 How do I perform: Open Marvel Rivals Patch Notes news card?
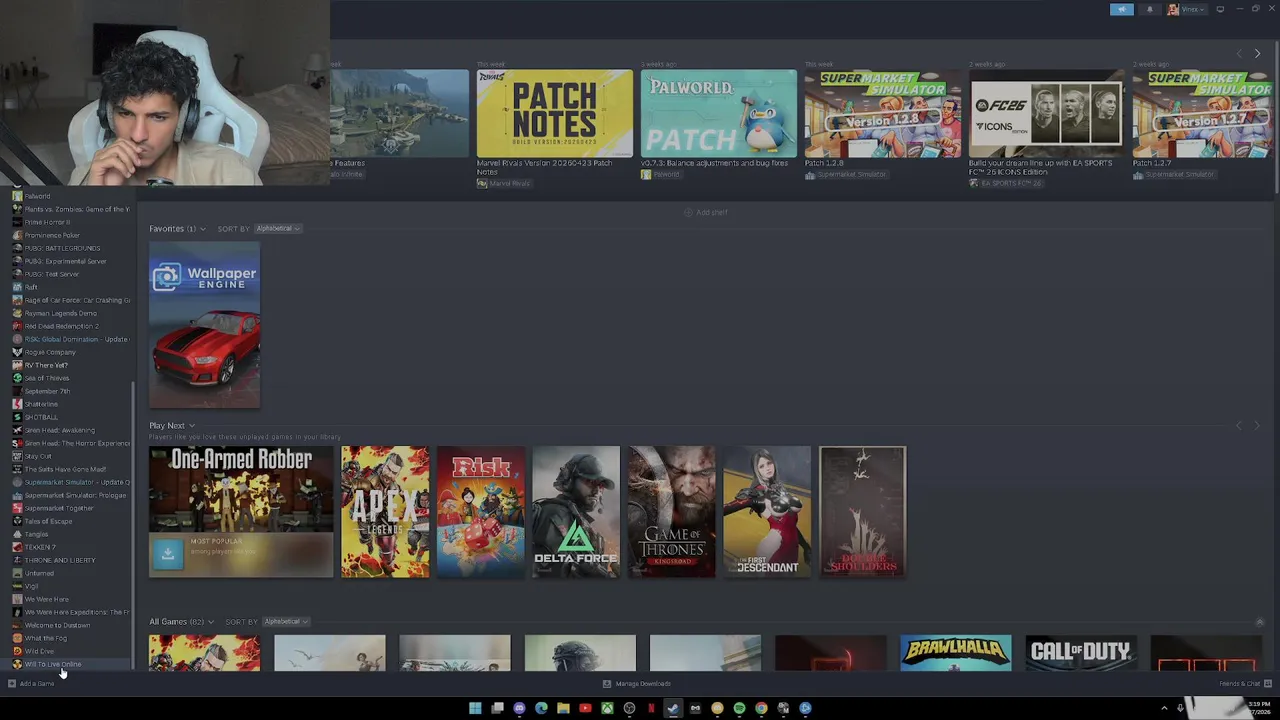click(x=554, y=113)
